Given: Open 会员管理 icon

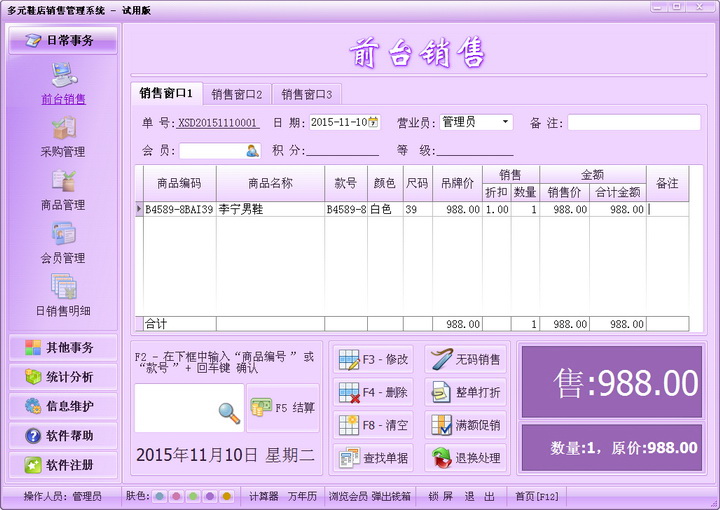Looking at the screenshot, I should [x=64, y=233].
